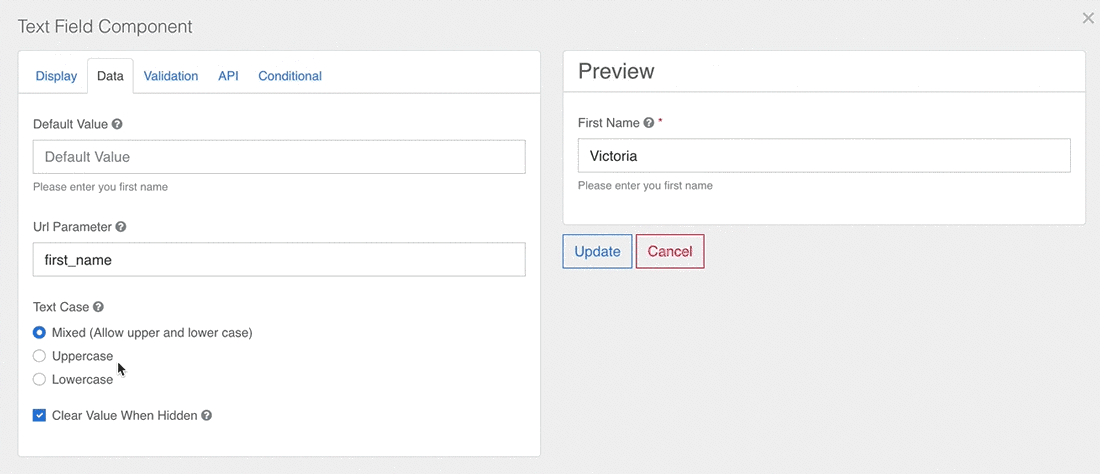Click help icon next to Default Value
The image size is (1100, 474).
click(x=117, y=125)
